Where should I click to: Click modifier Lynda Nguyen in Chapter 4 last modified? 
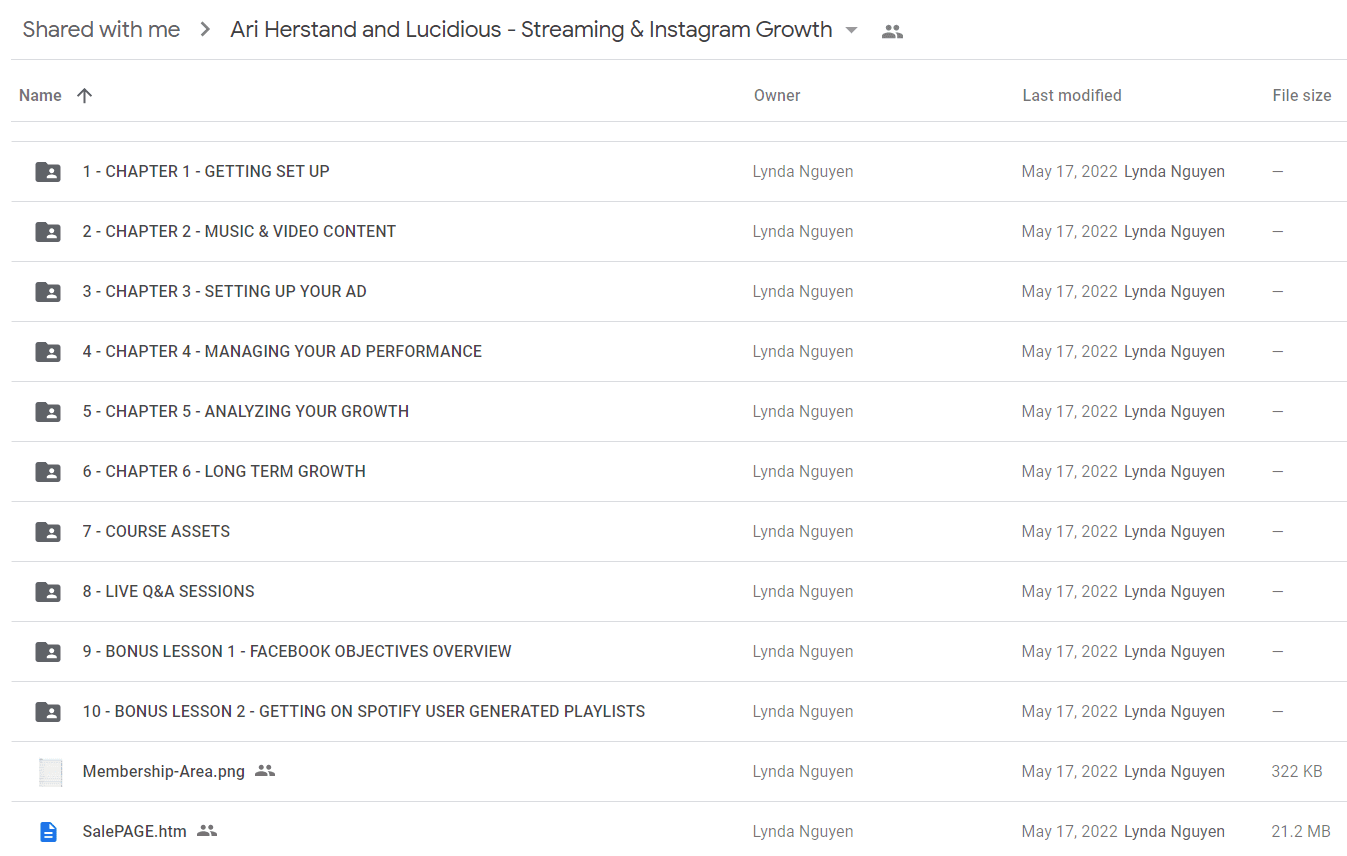click(1174, 352)
